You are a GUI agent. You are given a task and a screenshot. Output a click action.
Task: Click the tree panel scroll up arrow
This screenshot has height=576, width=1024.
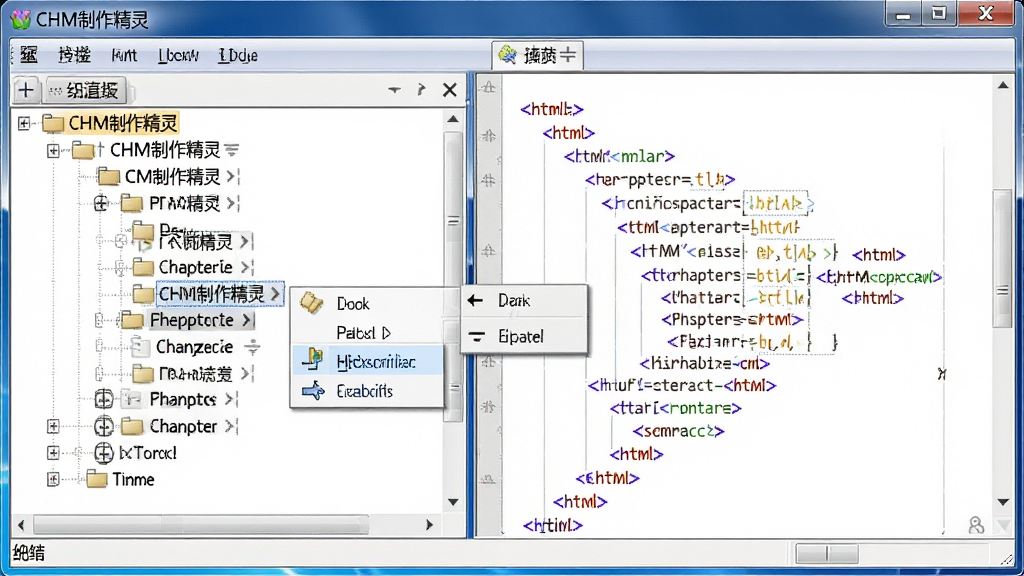click(x=453, y=120)
